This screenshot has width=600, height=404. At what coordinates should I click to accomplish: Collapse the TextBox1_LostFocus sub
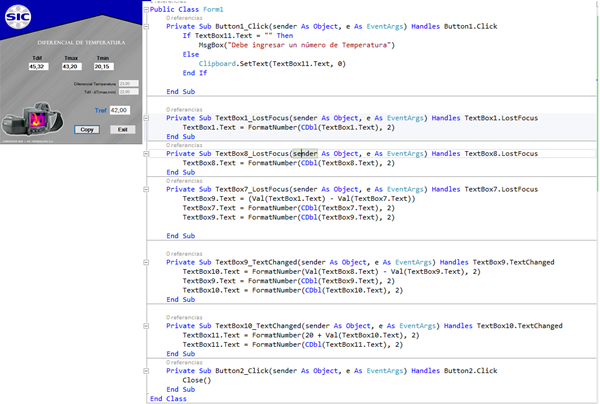click(x=147, y=117)
